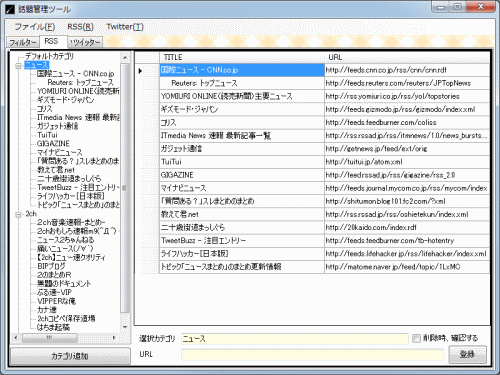Focus the 選択カテゴリ field
Viewport: 500px width, 375px height.
pos(295,339)
